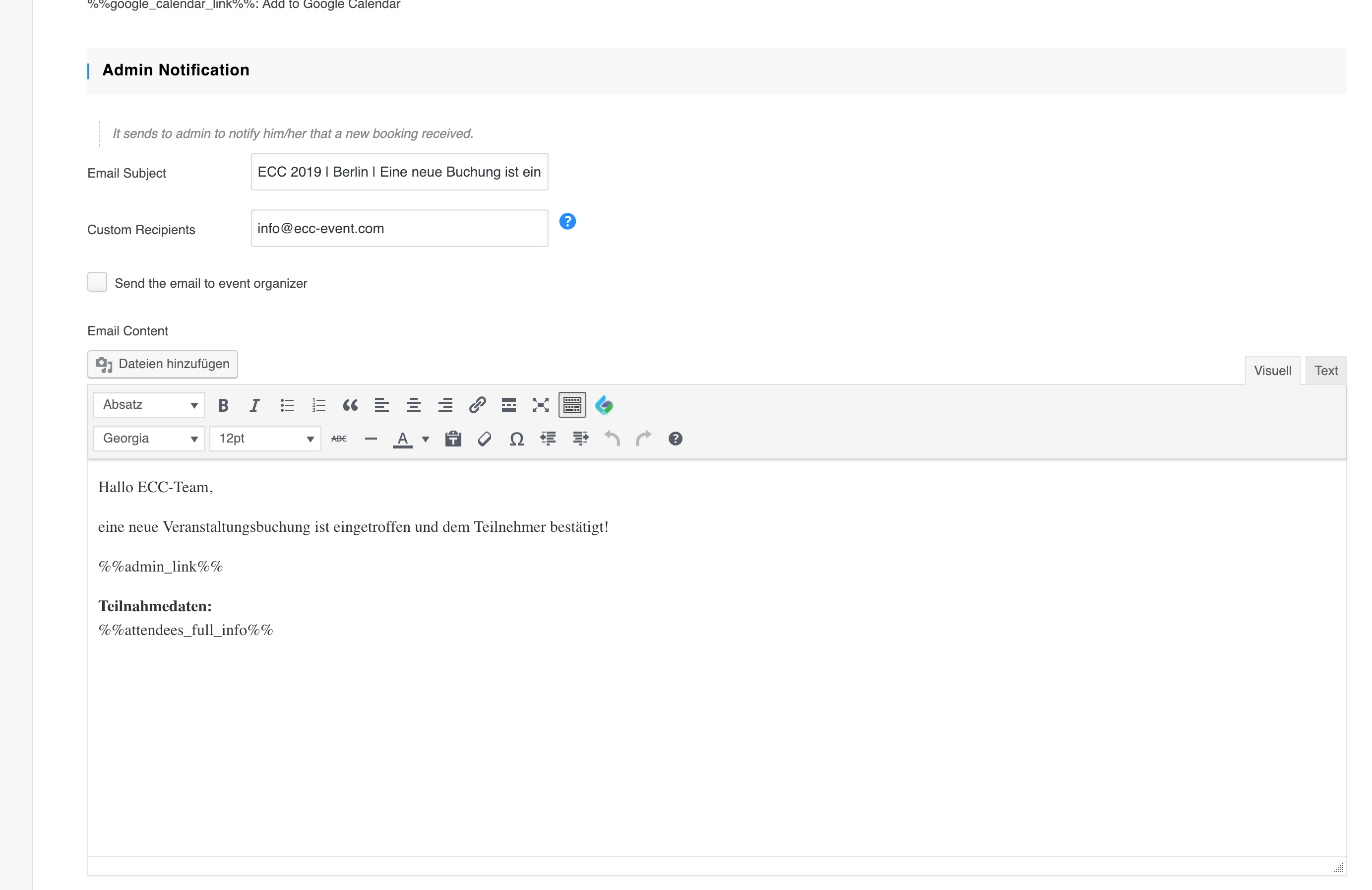Switch to the Visuell editor tab

tap(1272, 371)
